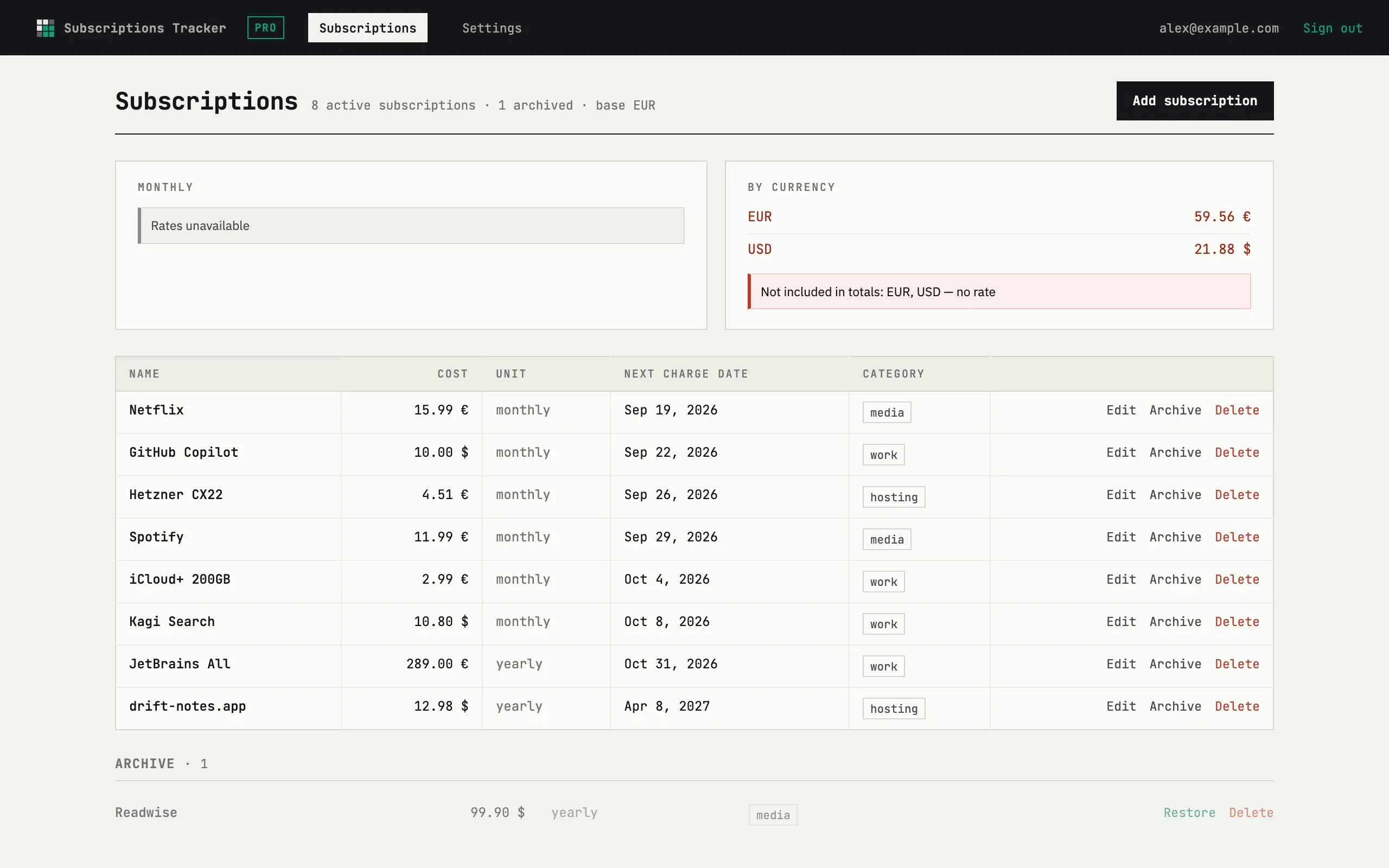Screen dimensions: 1389x868
Task: Delete the Kagi Search subscription
Action: tap(1237, 622)
